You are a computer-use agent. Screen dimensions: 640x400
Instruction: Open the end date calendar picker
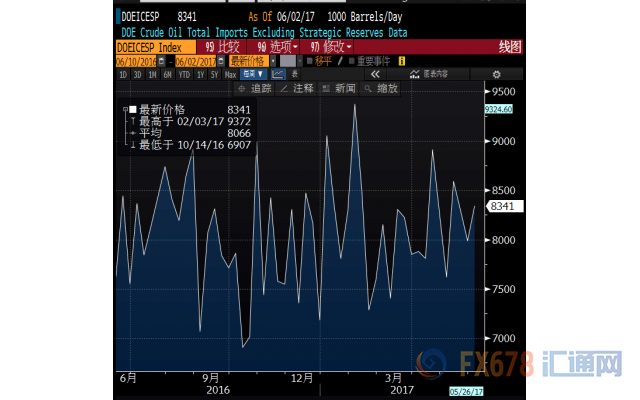[x=221, y=61]
